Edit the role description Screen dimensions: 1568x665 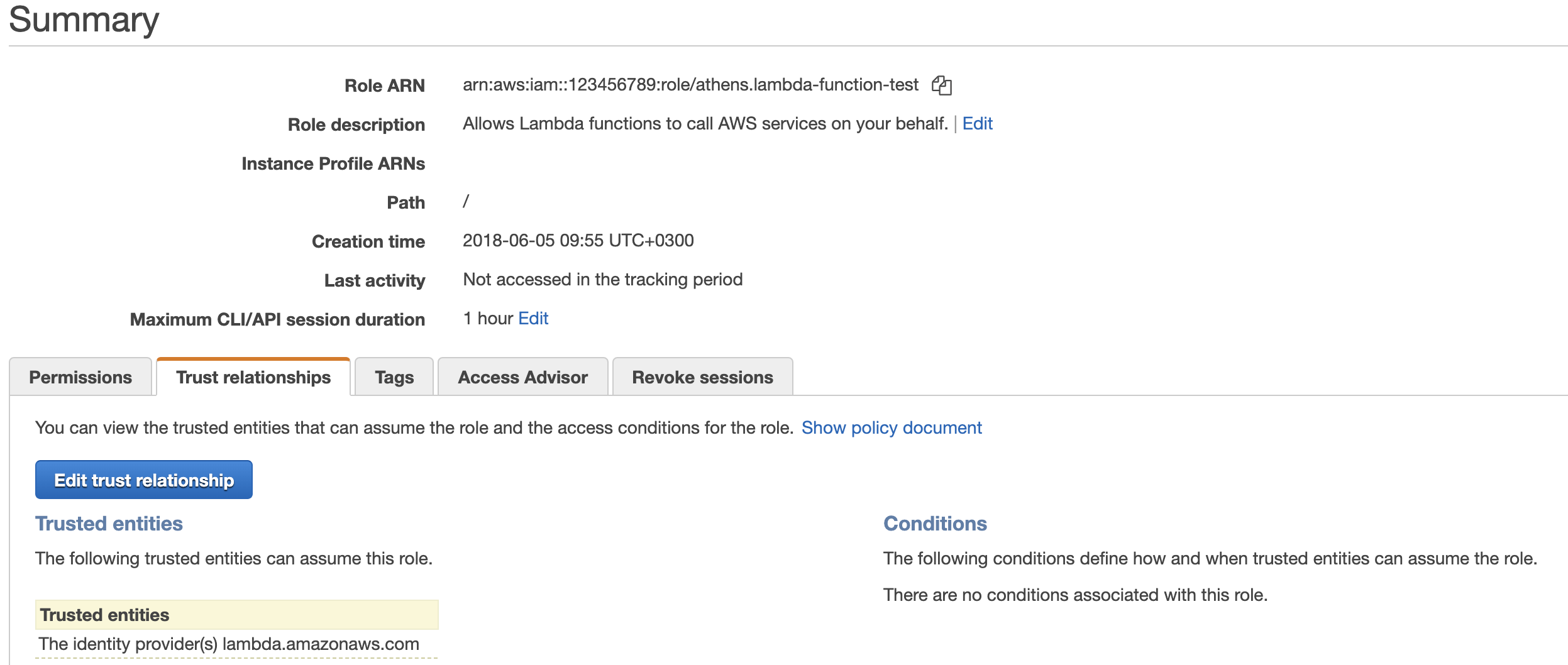coord(977,124)
